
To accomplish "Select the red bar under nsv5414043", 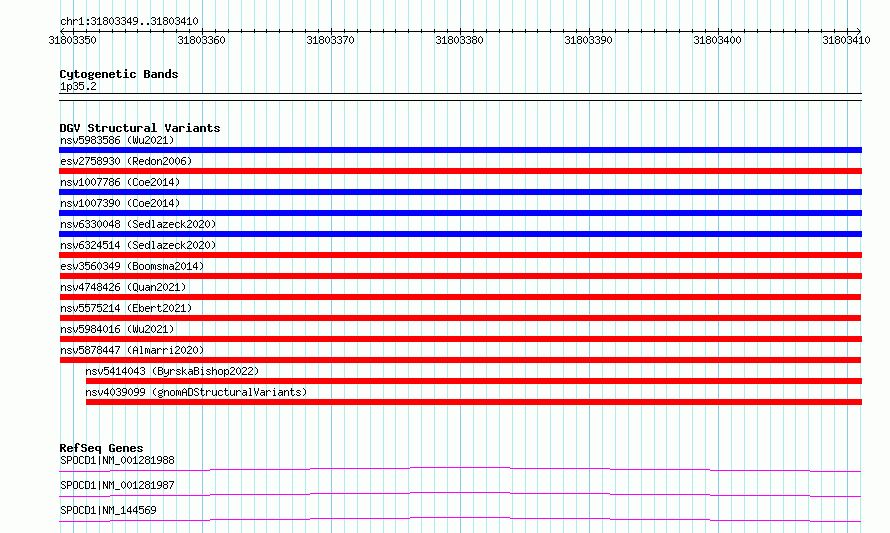I will tap(474, 381).
